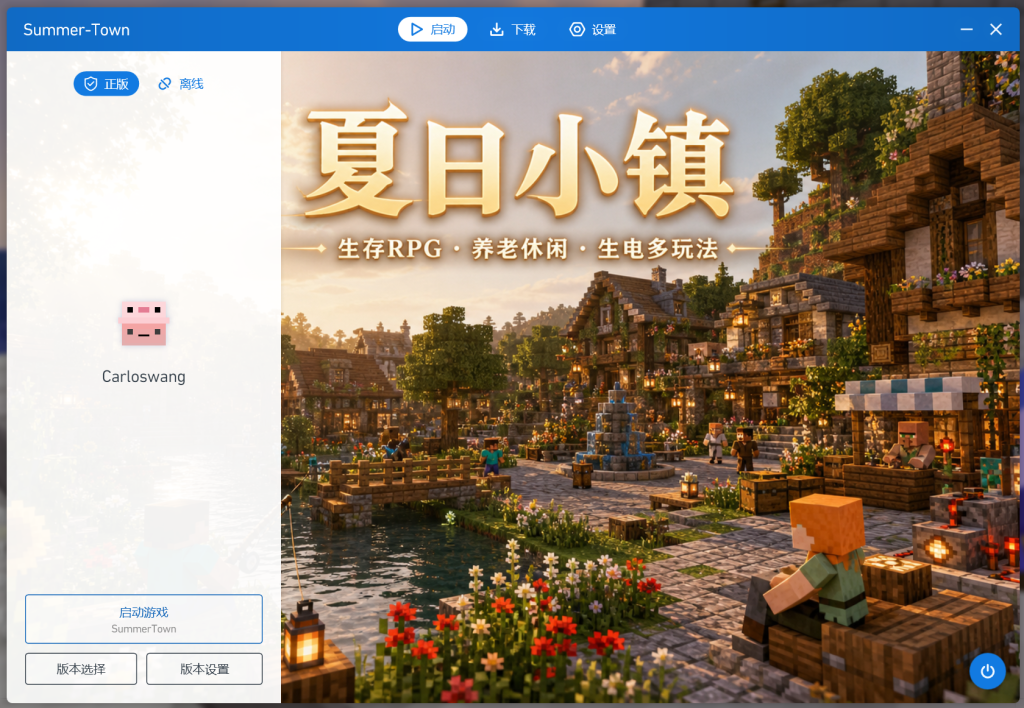Open 版本设置
Screen dimensions: 1024x708
click(x=204, y=669)
